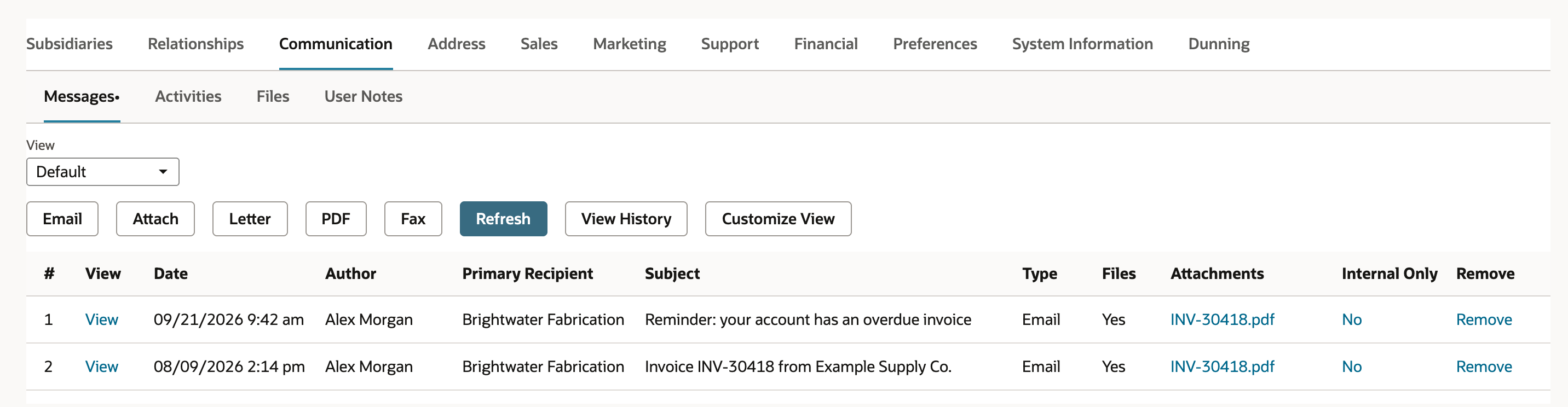The width and height of the screenshot is (1568, 407).
Task: Switch to the Files subtab
Action: coord(273,96)
